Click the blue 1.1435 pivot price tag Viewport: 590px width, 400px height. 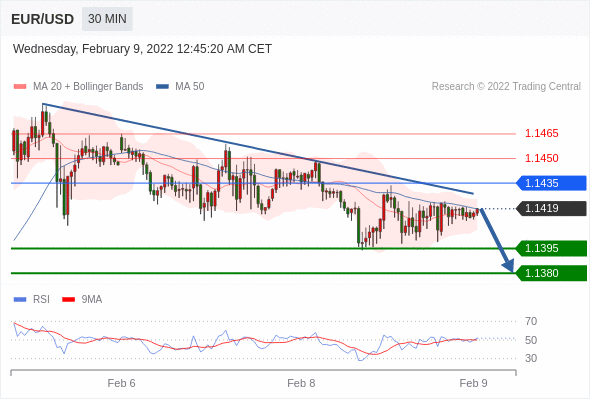coord(551,183)
